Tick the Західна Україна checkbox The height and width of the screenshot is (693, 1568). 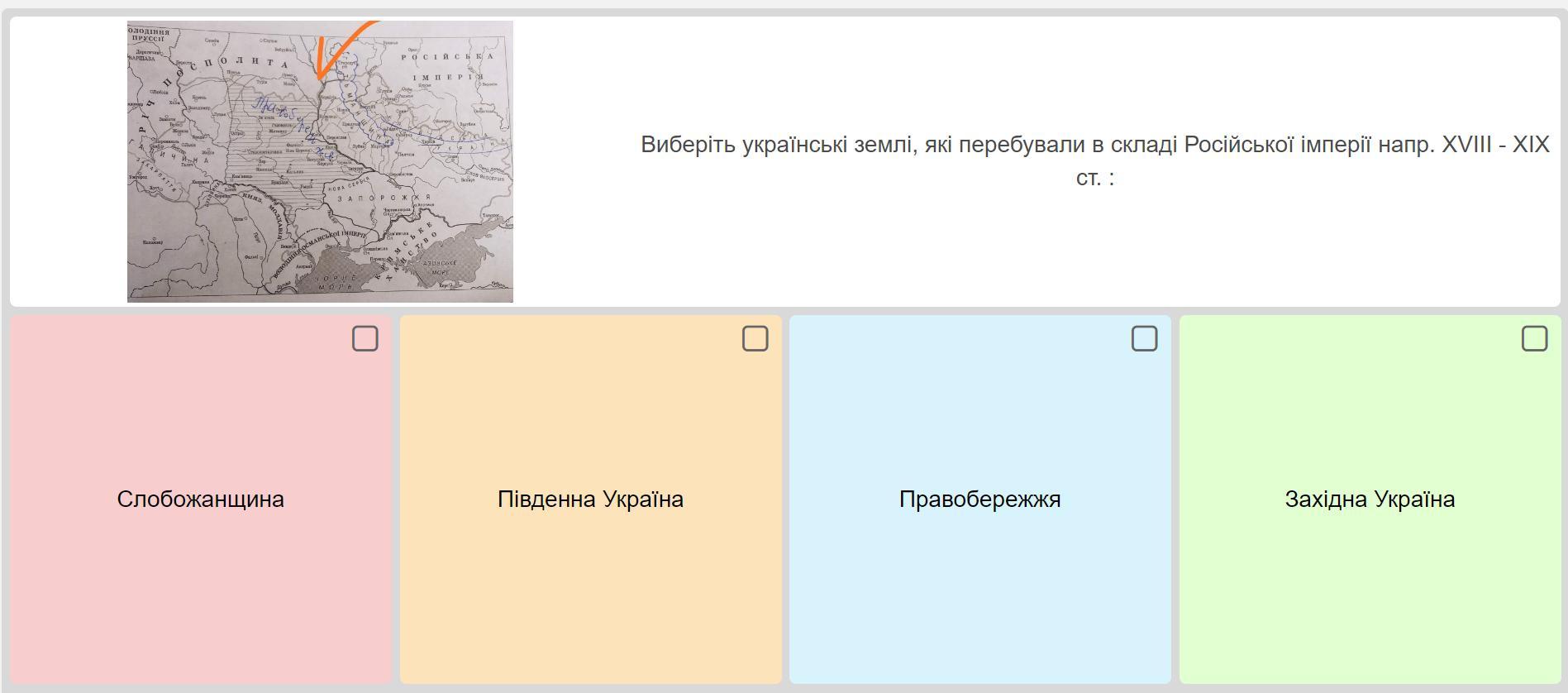(1534, 338)
